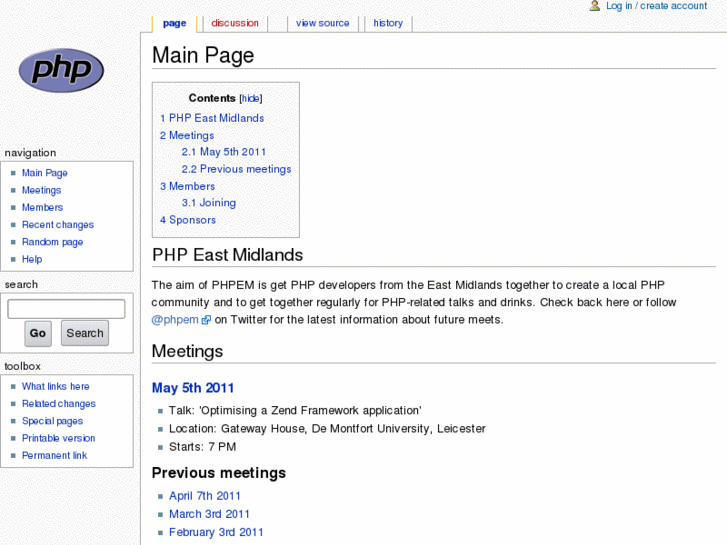Click the 'navigation' sidebar heading

point(31,153)
